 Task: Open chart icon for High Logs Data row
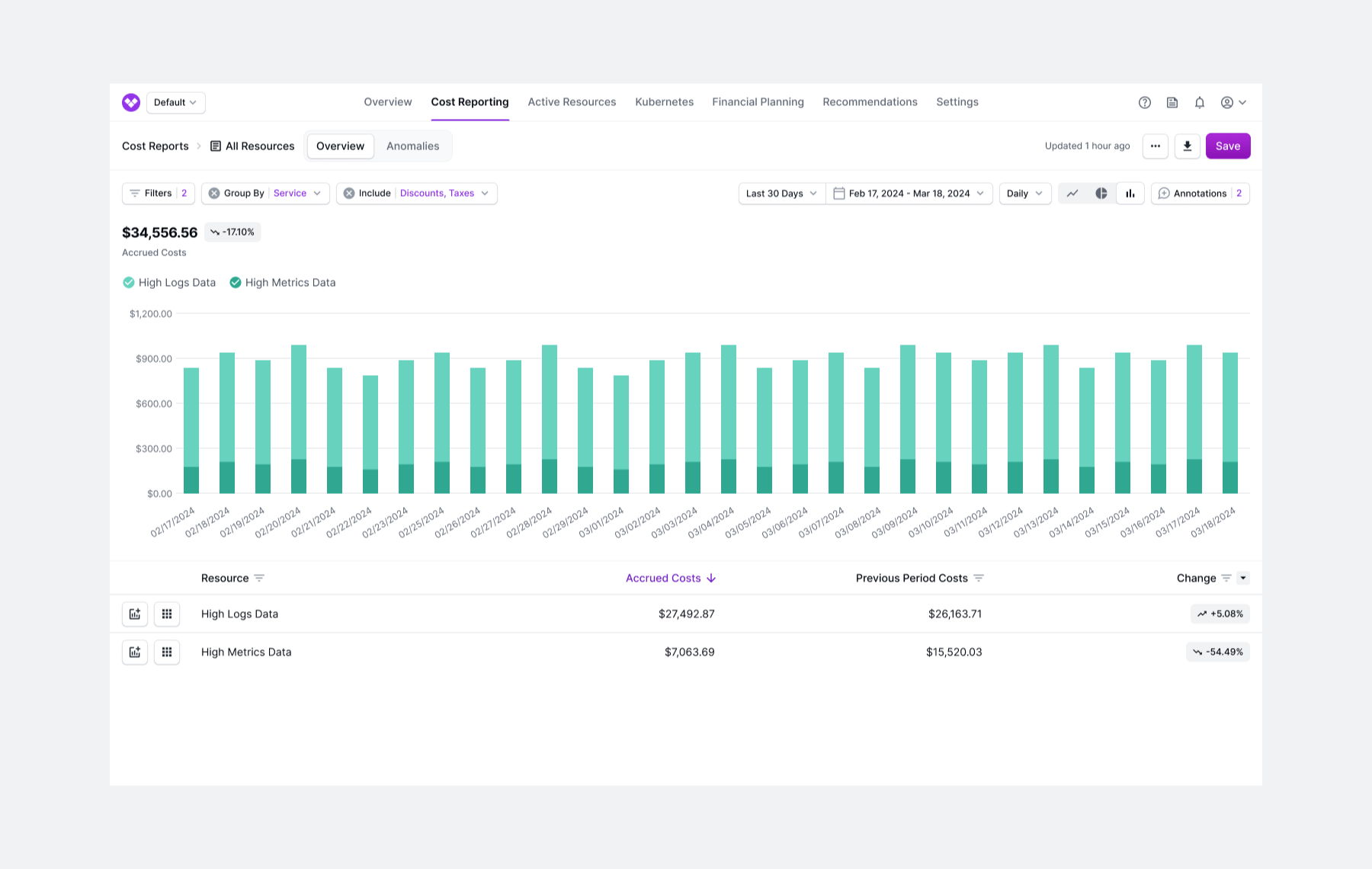135,614
